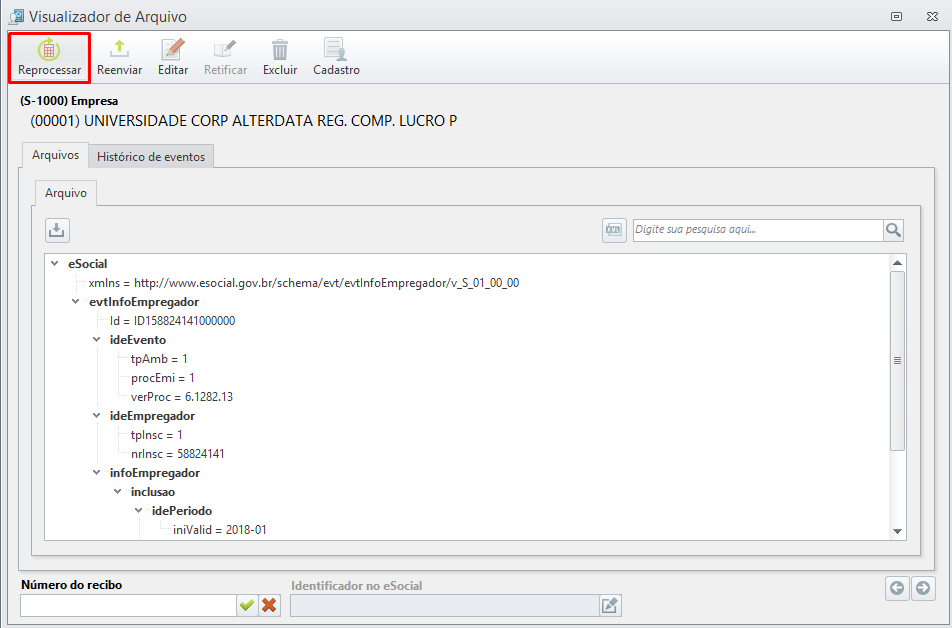Select the Id = ID158824141000000 row
The height and width of the screenshot is (628, 952).
pos(172,321)
